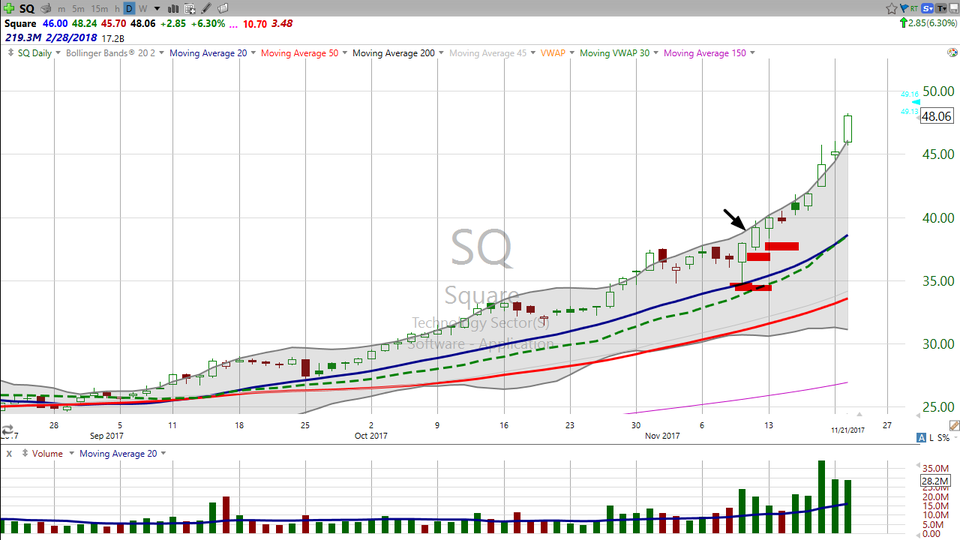The height and width of the screenshot is (540, 960).
Task: Click the Sep 2017 time axis label
Action: (107, 436)
